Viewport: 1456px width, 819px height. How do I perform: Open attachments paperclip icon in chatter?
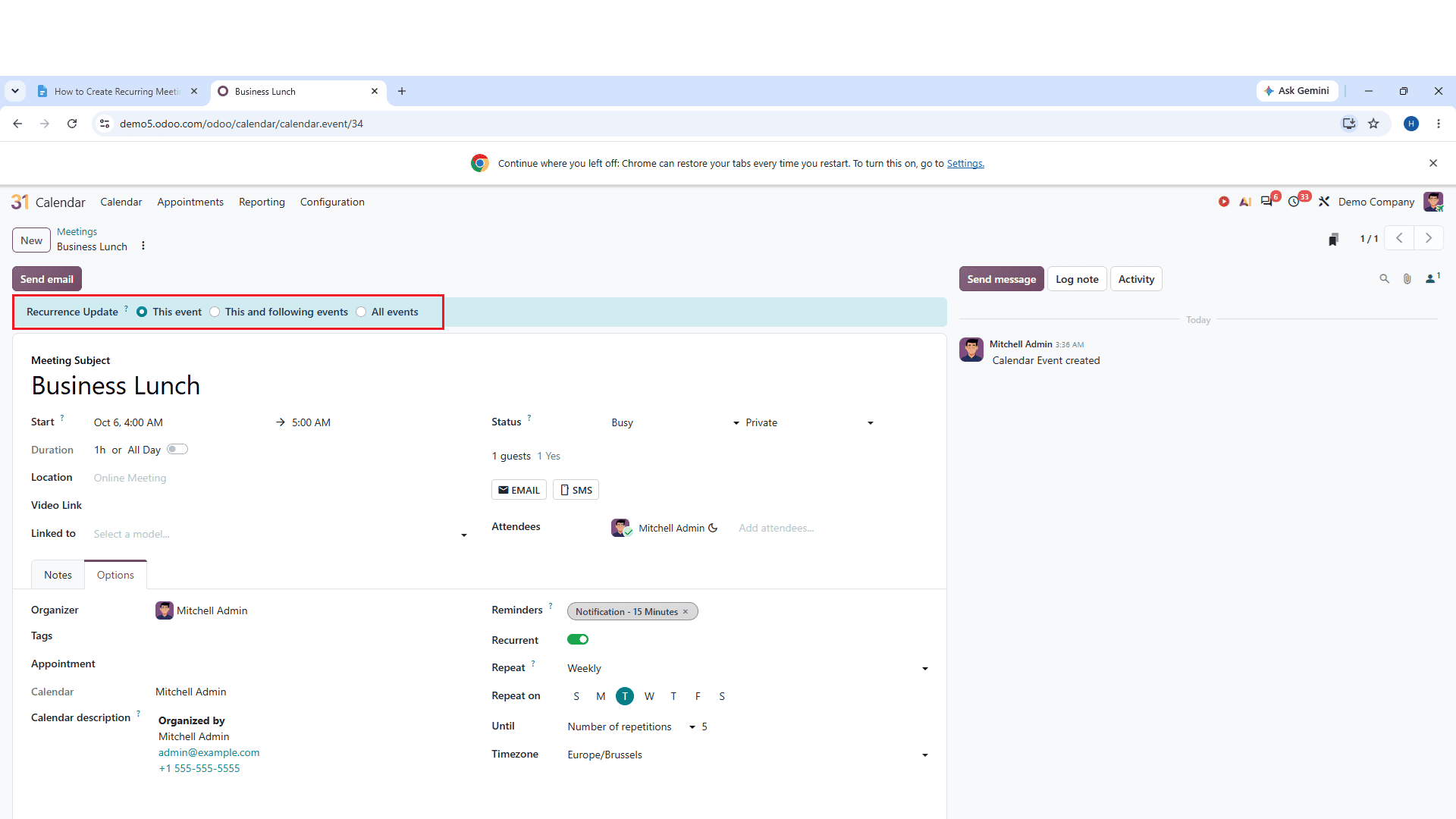(x=1407, y=279)
